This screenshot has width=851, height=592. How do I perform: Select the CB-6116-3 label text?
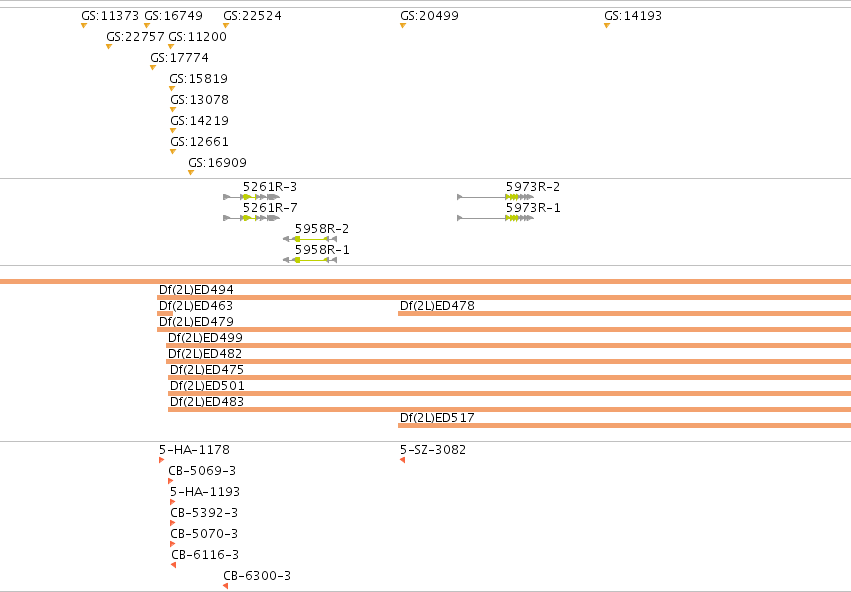205,555
